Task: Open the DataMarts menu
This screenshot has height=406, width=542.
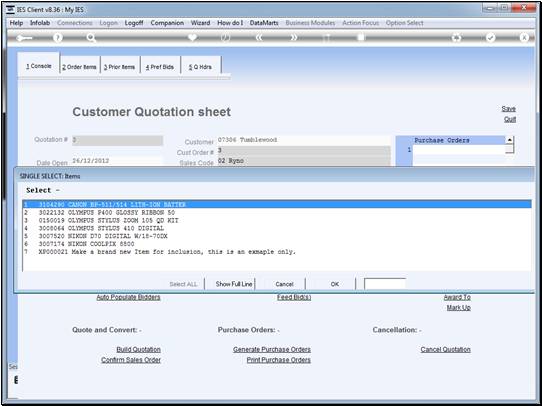Action: pos(264,23)
